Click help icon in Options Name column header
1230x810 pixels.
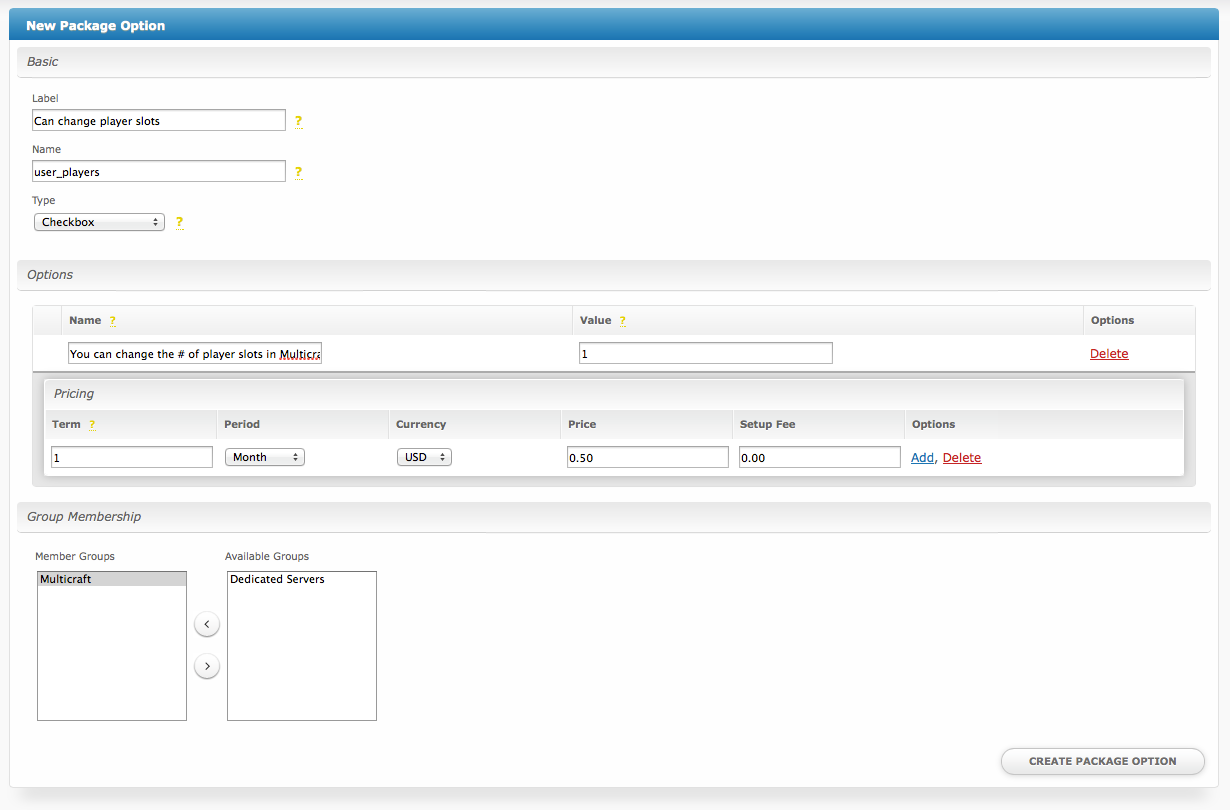click(112, 321)
